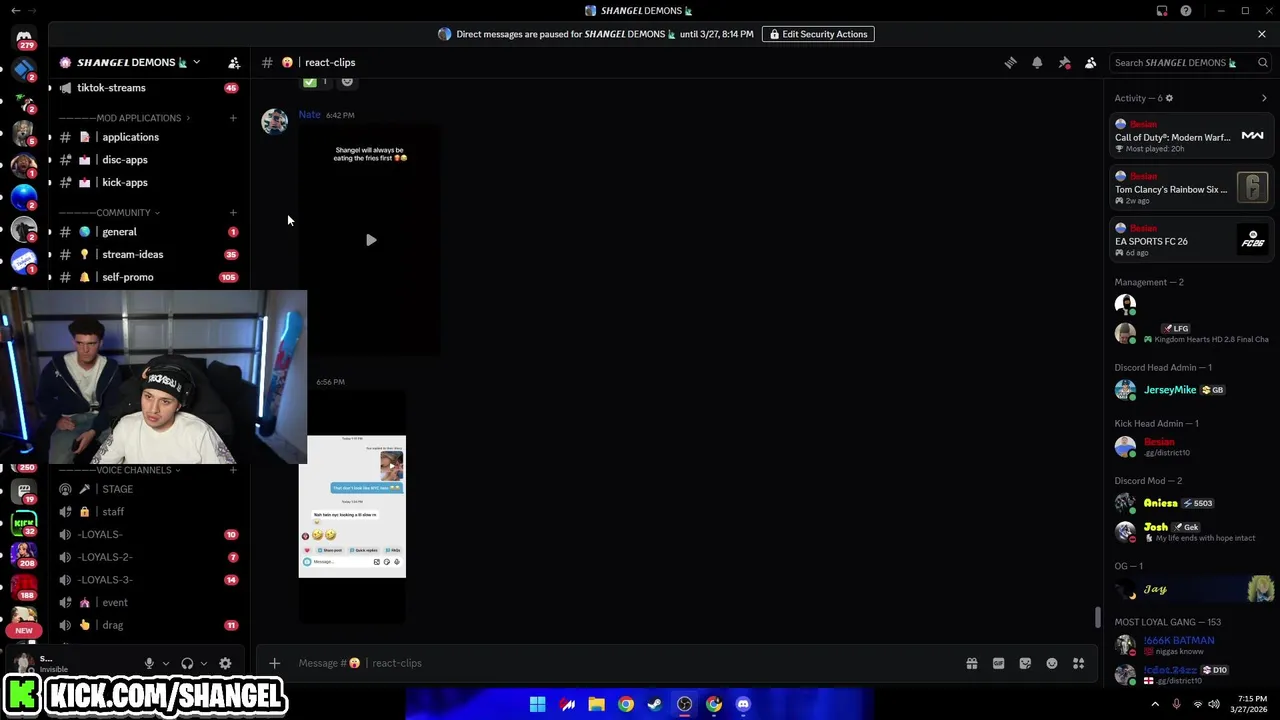Play Nate's video clip
The width and height of the screenshot is (1280, 720).
[x=371, y=240]
